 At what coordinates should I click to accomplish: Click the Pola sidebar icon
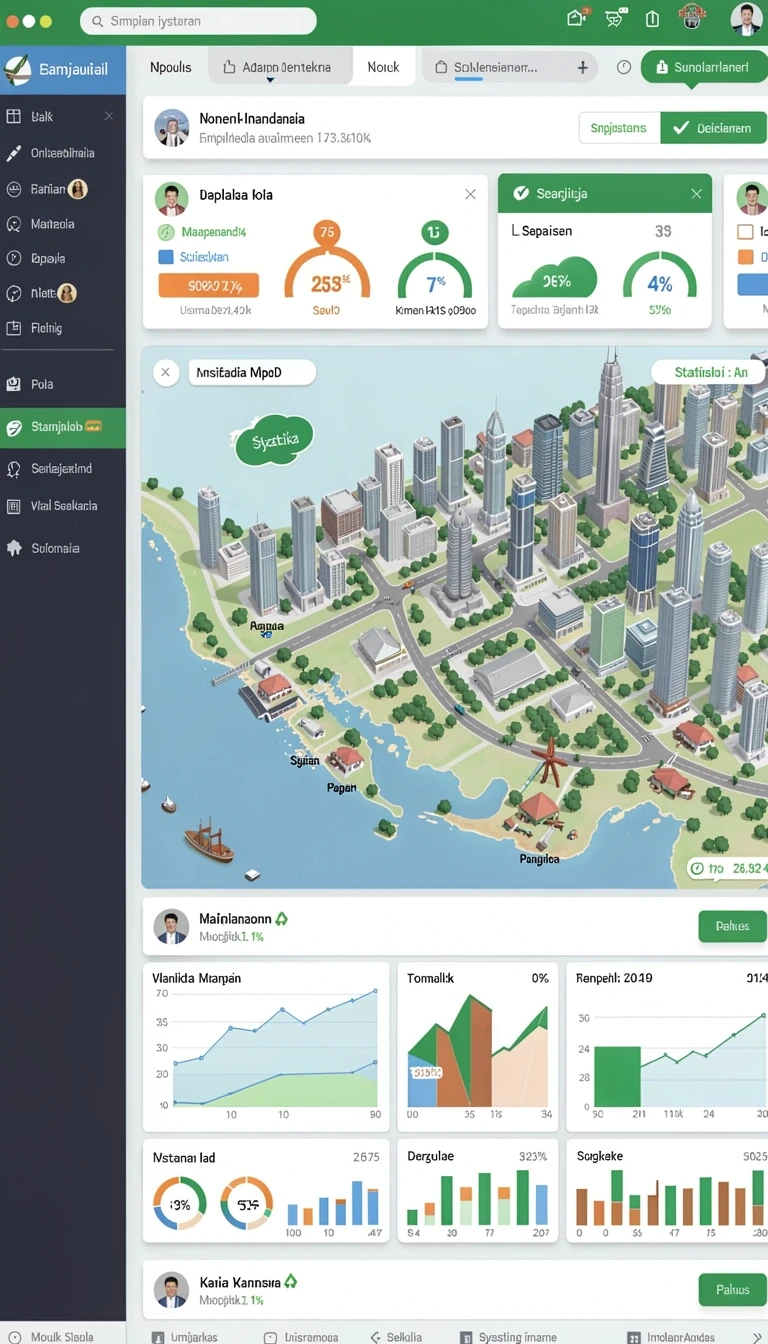point(14,384)
